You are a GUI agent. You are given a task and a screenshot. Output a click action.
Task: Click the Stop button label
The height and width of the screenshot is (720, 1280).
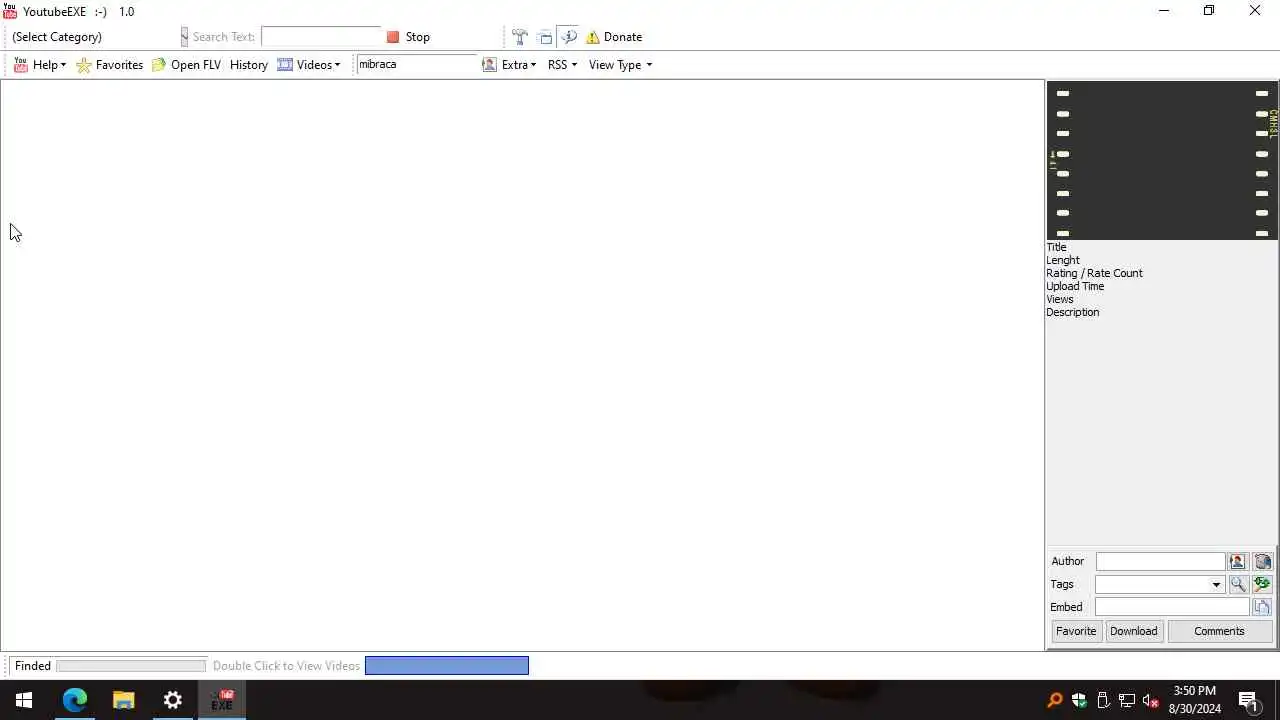pos(418,37)
